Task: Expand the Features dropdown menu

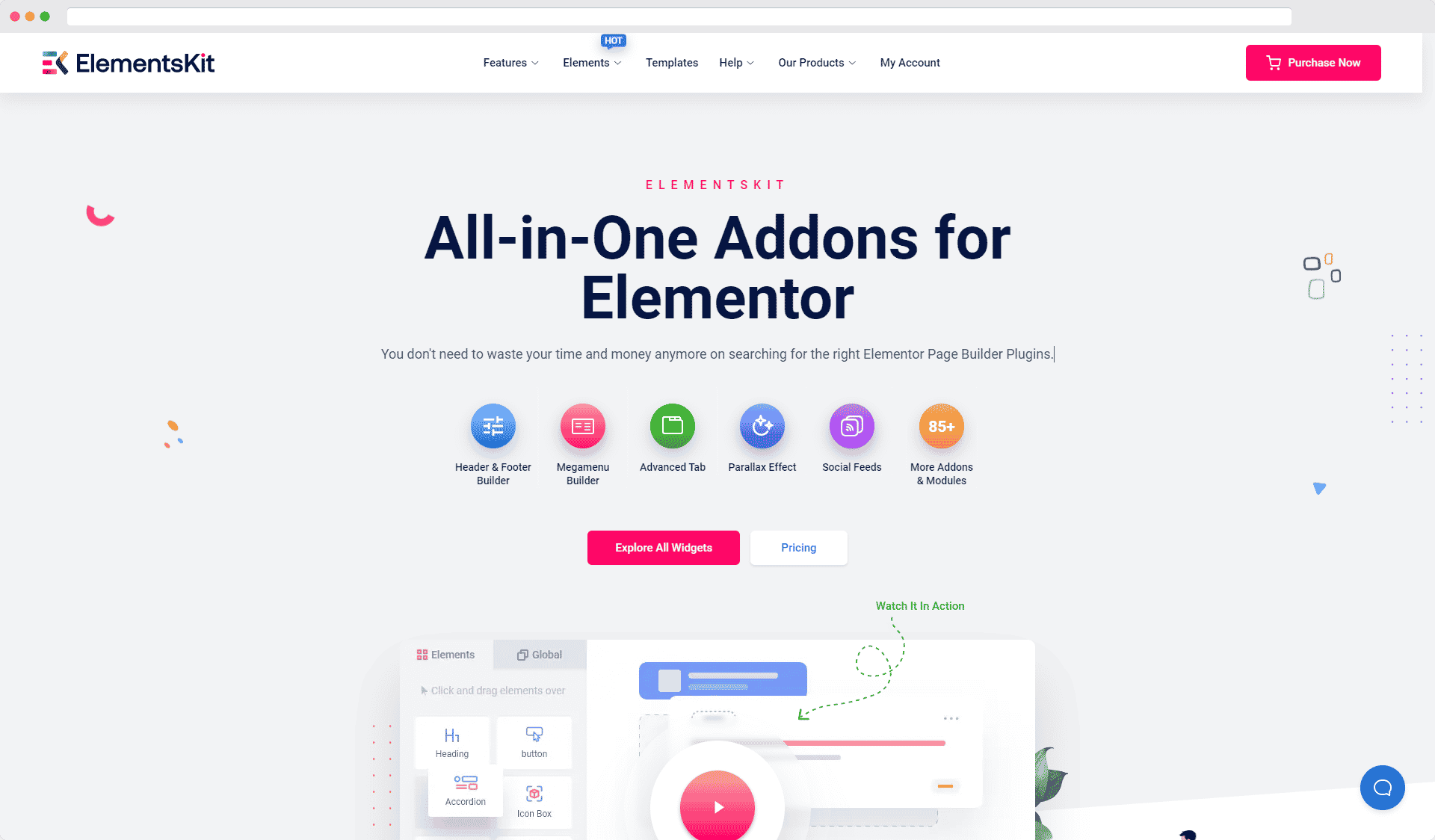Action: click(x=510, y=62)
